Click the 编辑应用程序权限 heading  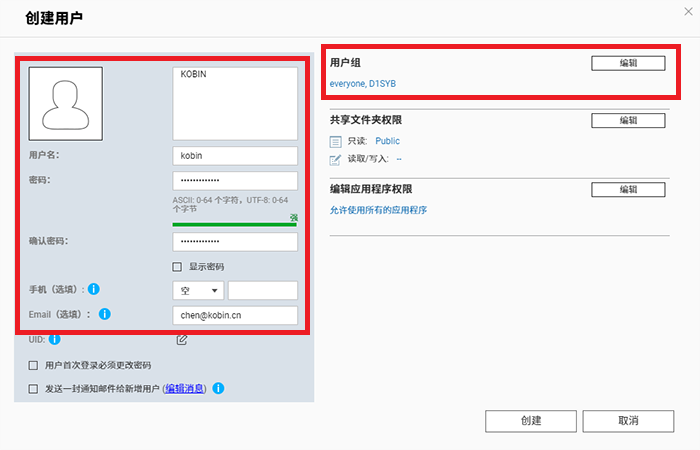371,189
